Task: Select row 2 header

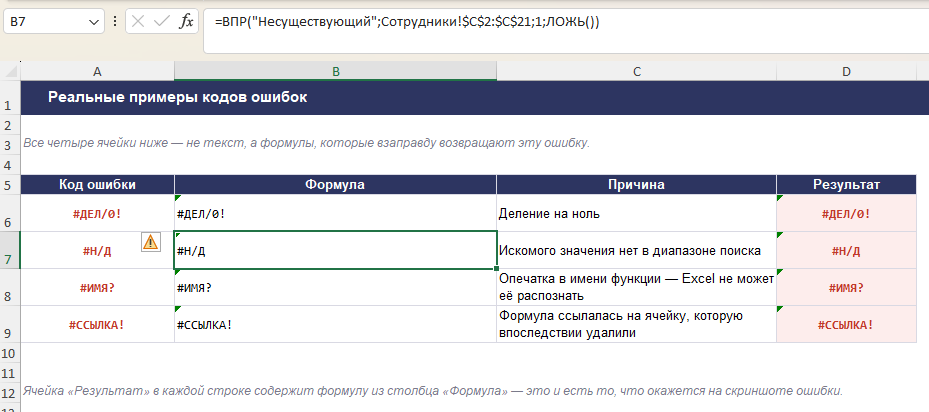Action: [x=10, y=125]
